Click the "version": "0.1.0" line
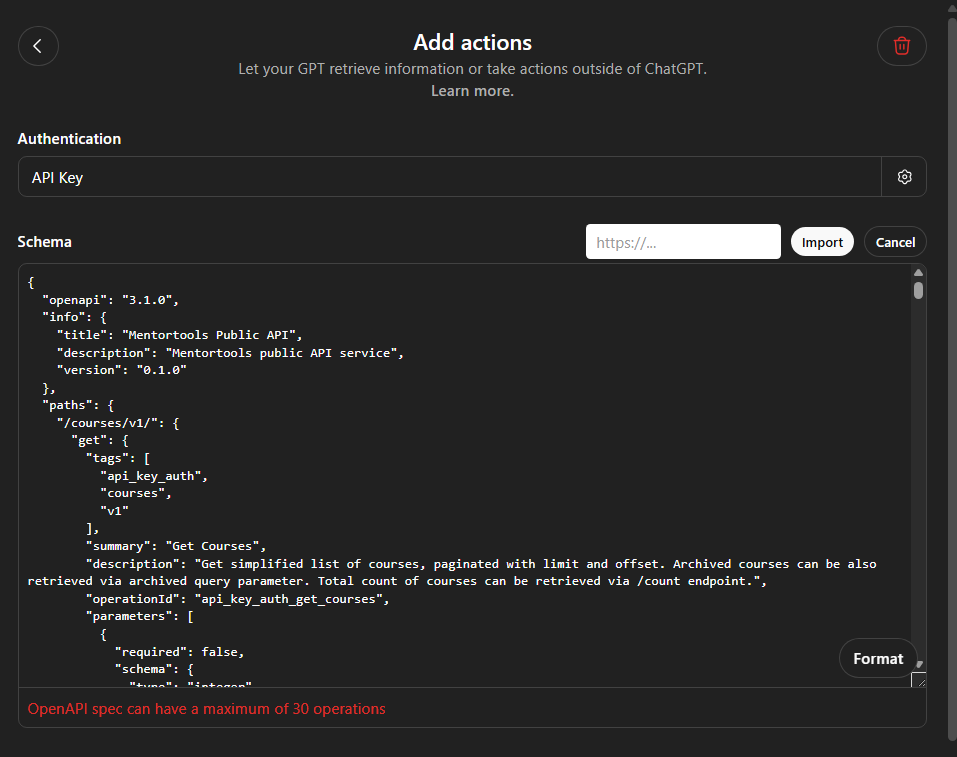This screenshot has height=757, width=957. pos(121,370)
